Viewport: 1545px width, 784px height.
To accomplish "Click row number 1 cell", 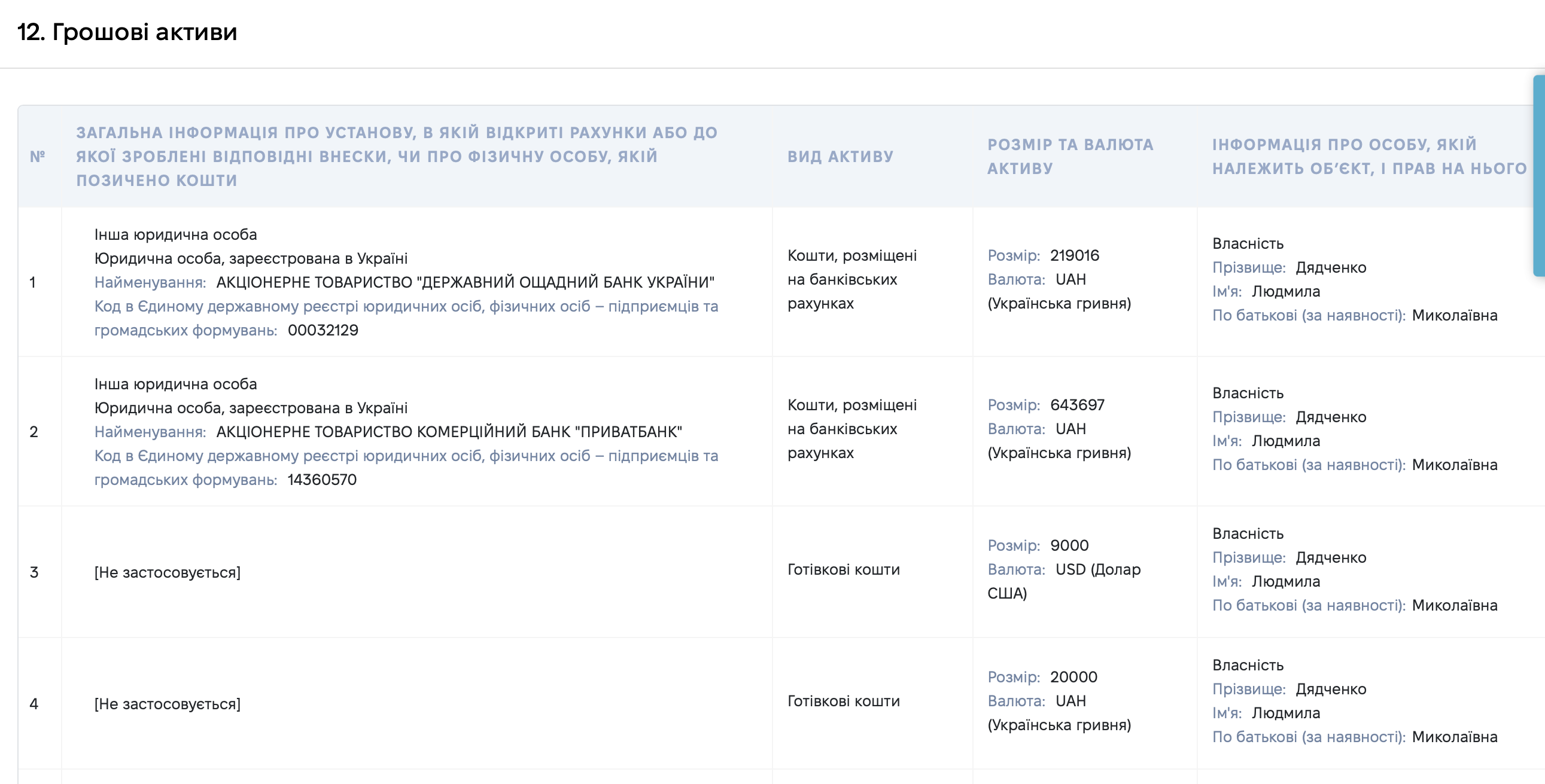I will 39,282.
